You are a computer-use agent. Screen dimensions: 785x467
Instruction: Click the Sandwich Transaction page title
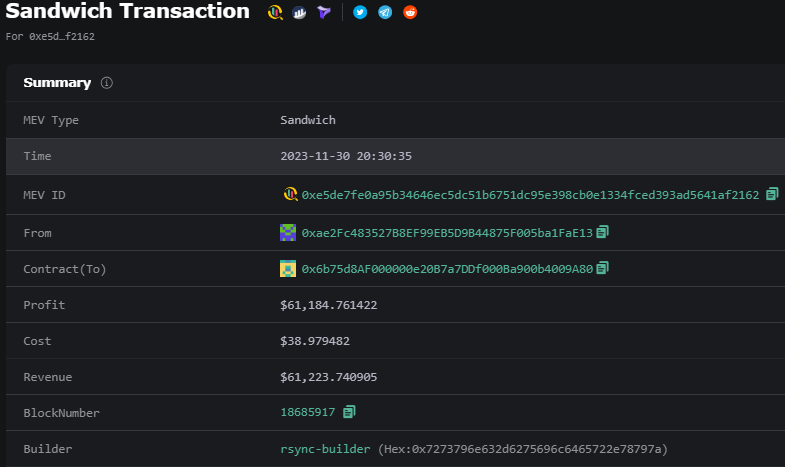(128, 11)
